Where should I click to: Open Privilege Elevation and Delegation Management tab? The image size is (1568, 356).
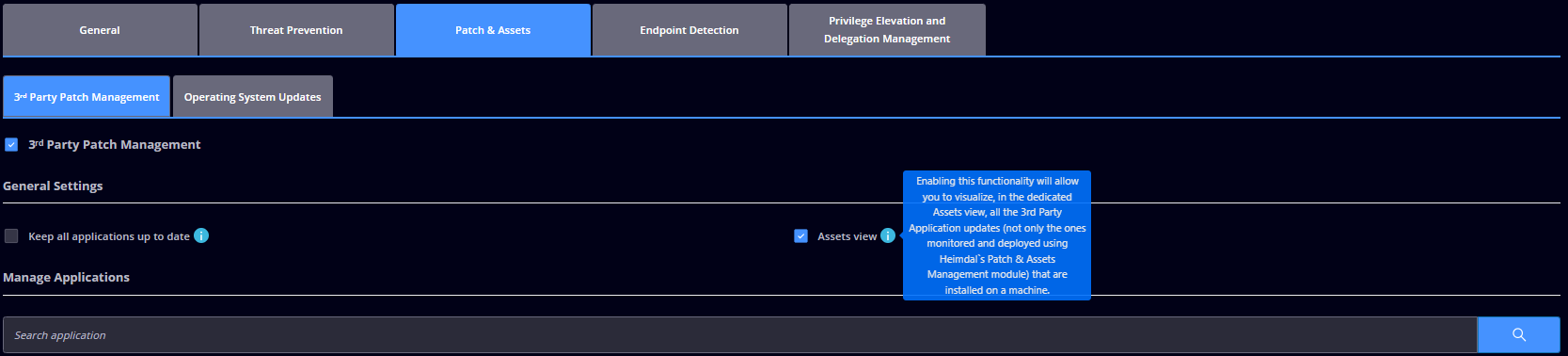(x=887, y=30)
